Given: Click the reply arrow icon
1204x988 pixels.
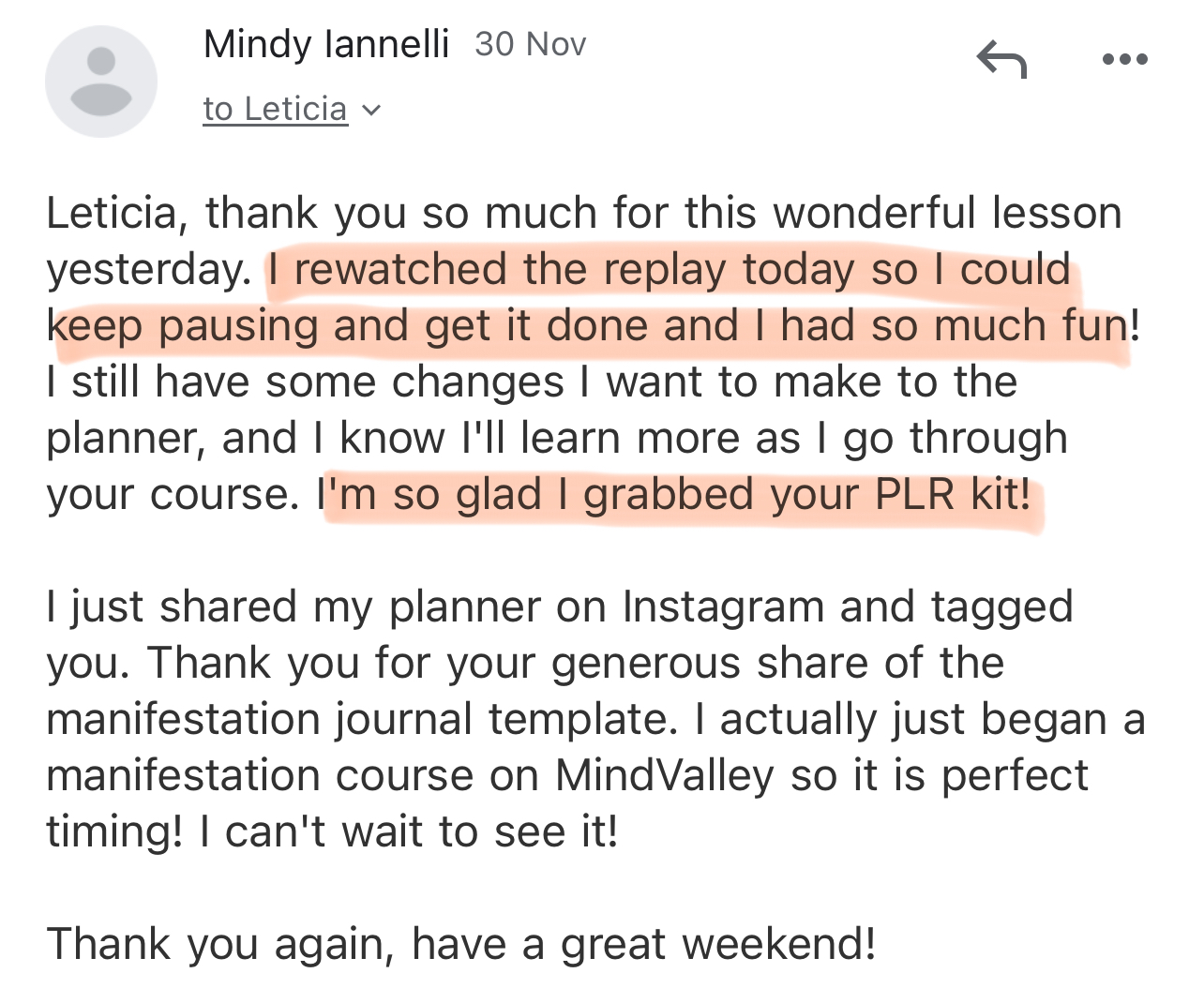Looking at the screenshot, I should pyautogui.click(x=1001, y=60).
